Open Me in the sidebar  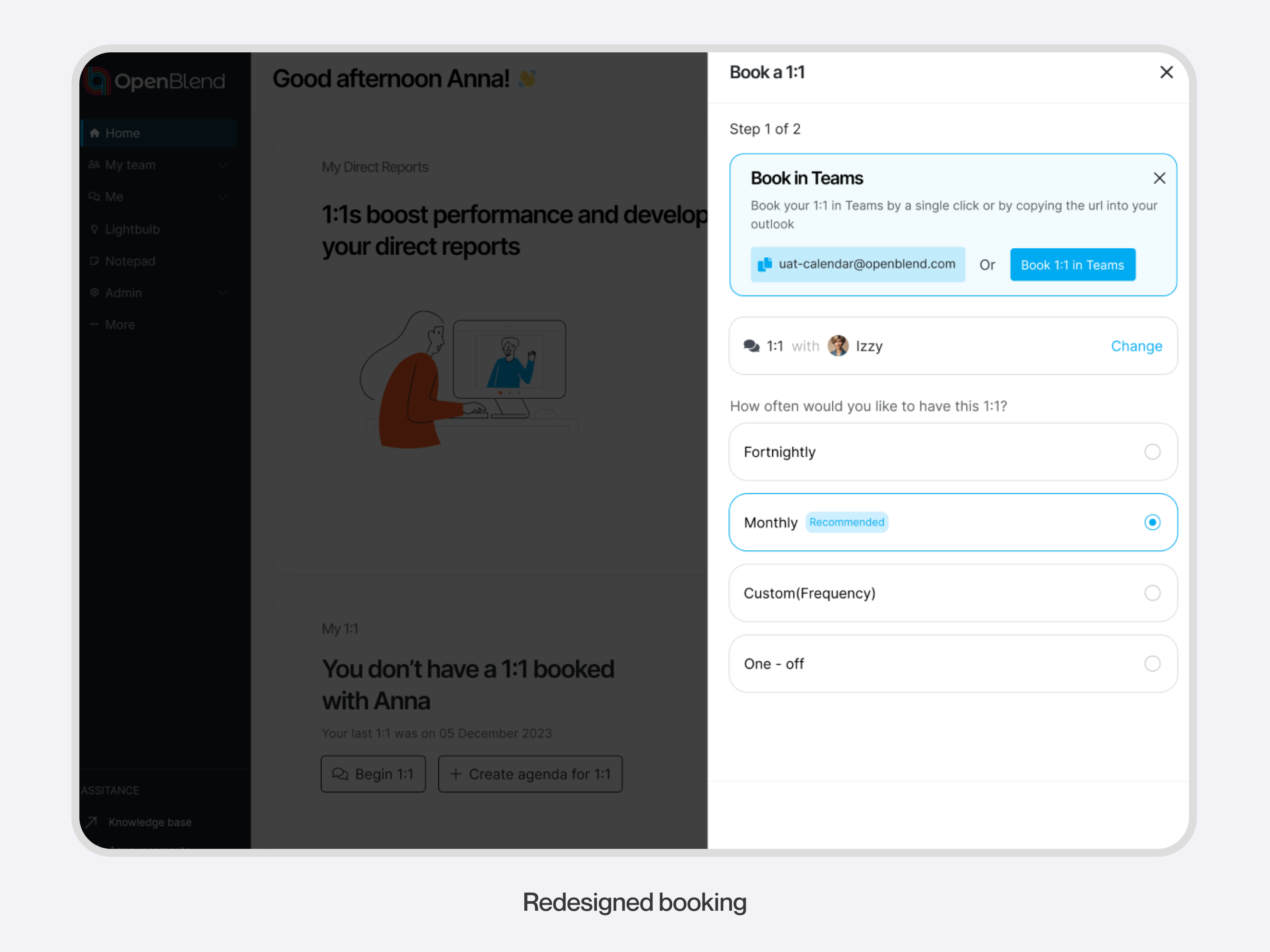coord(158,197)
